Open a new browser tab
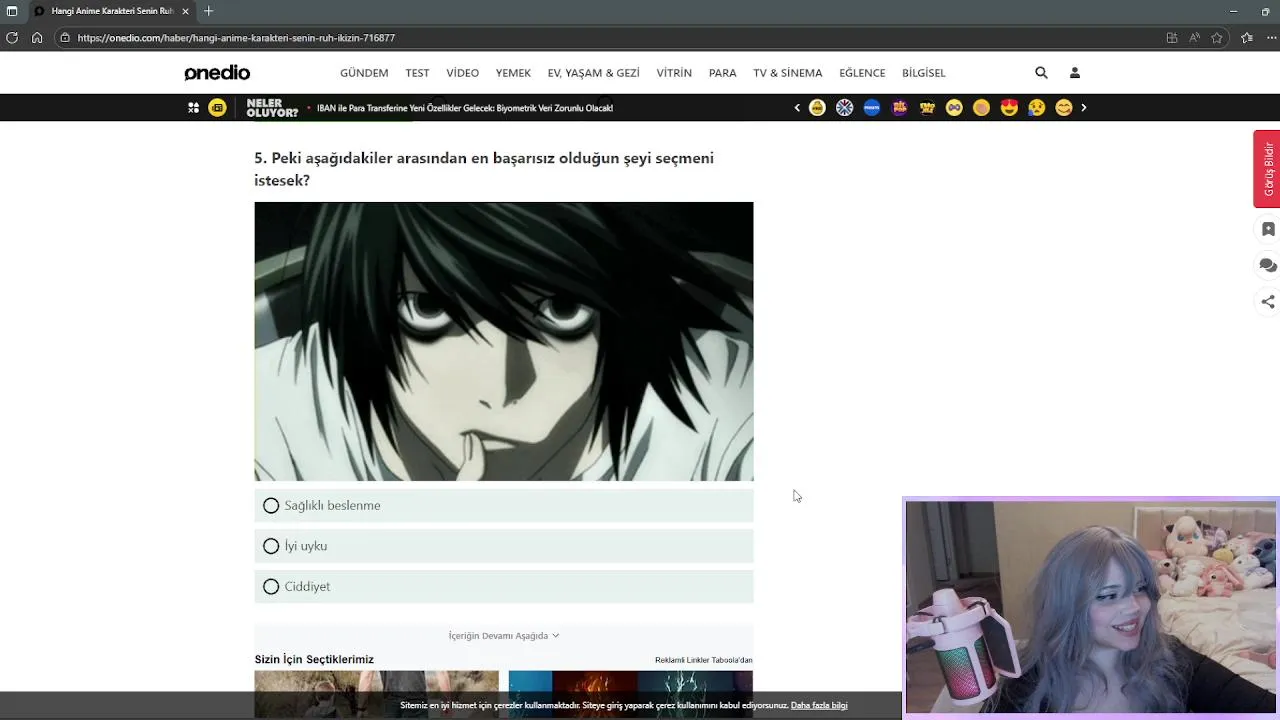1280x720 pixels. coord(208,11)
